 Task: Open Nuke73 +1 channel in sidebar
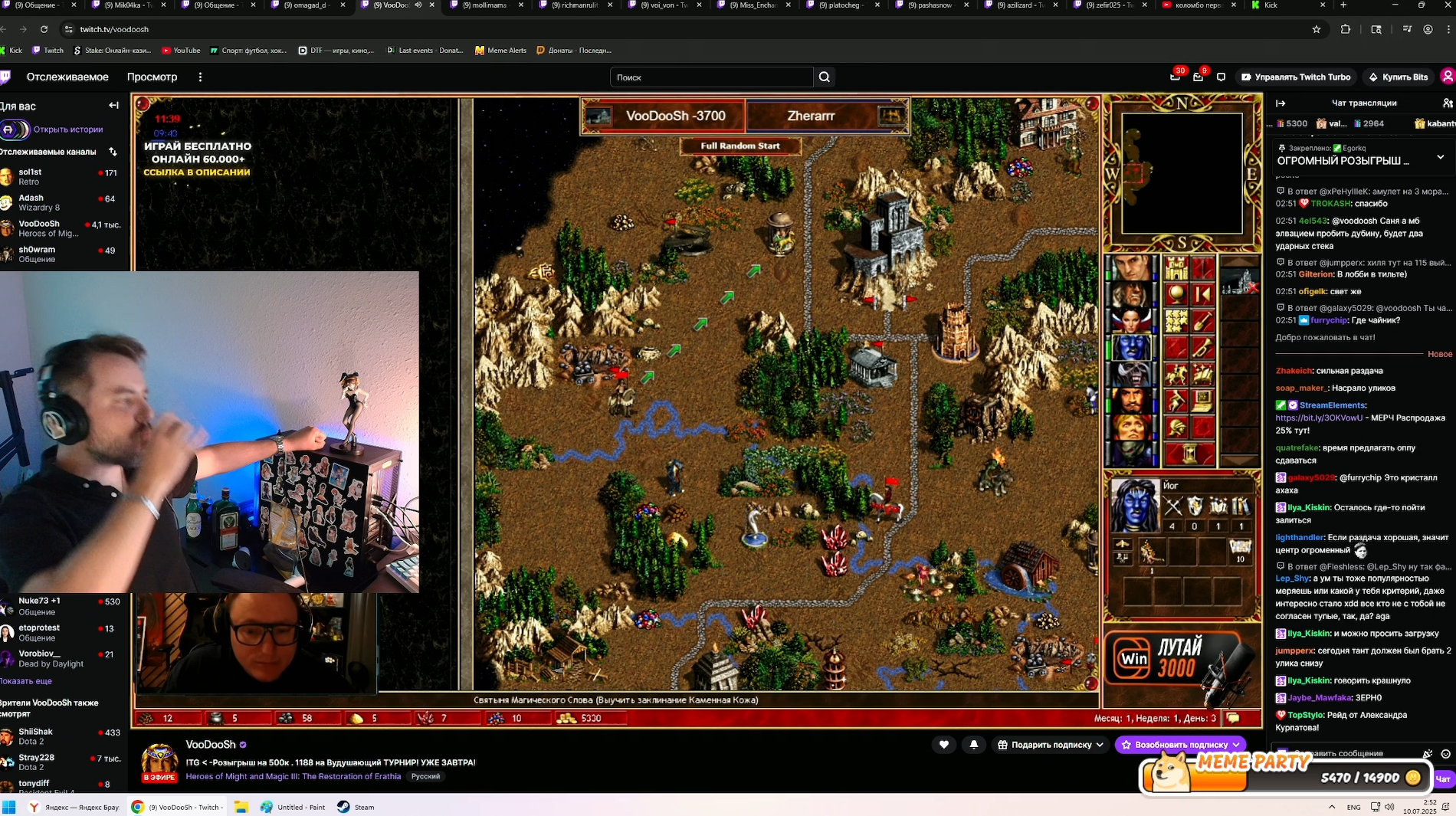click(61, 606)
